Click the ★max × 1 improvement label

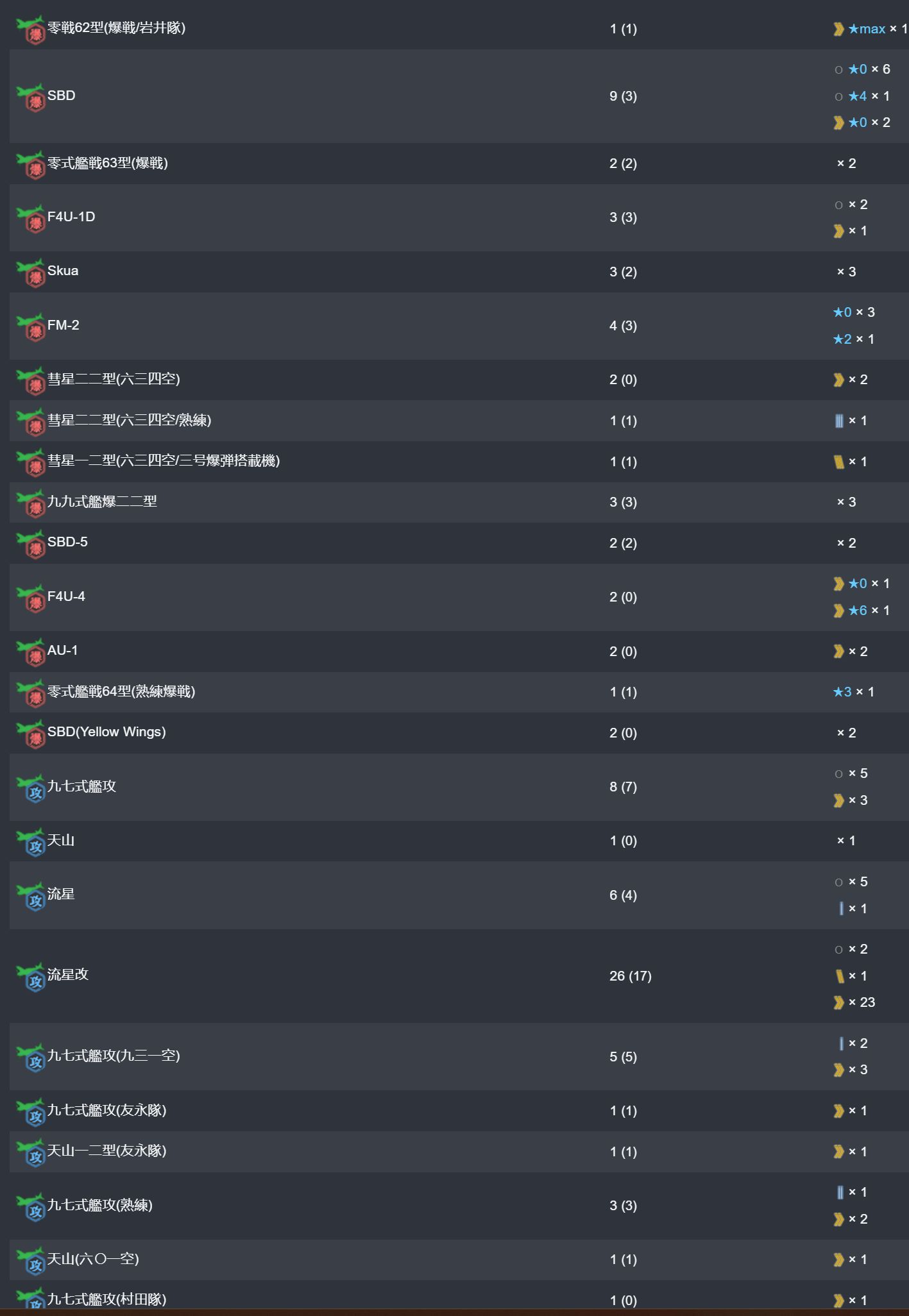877,29
